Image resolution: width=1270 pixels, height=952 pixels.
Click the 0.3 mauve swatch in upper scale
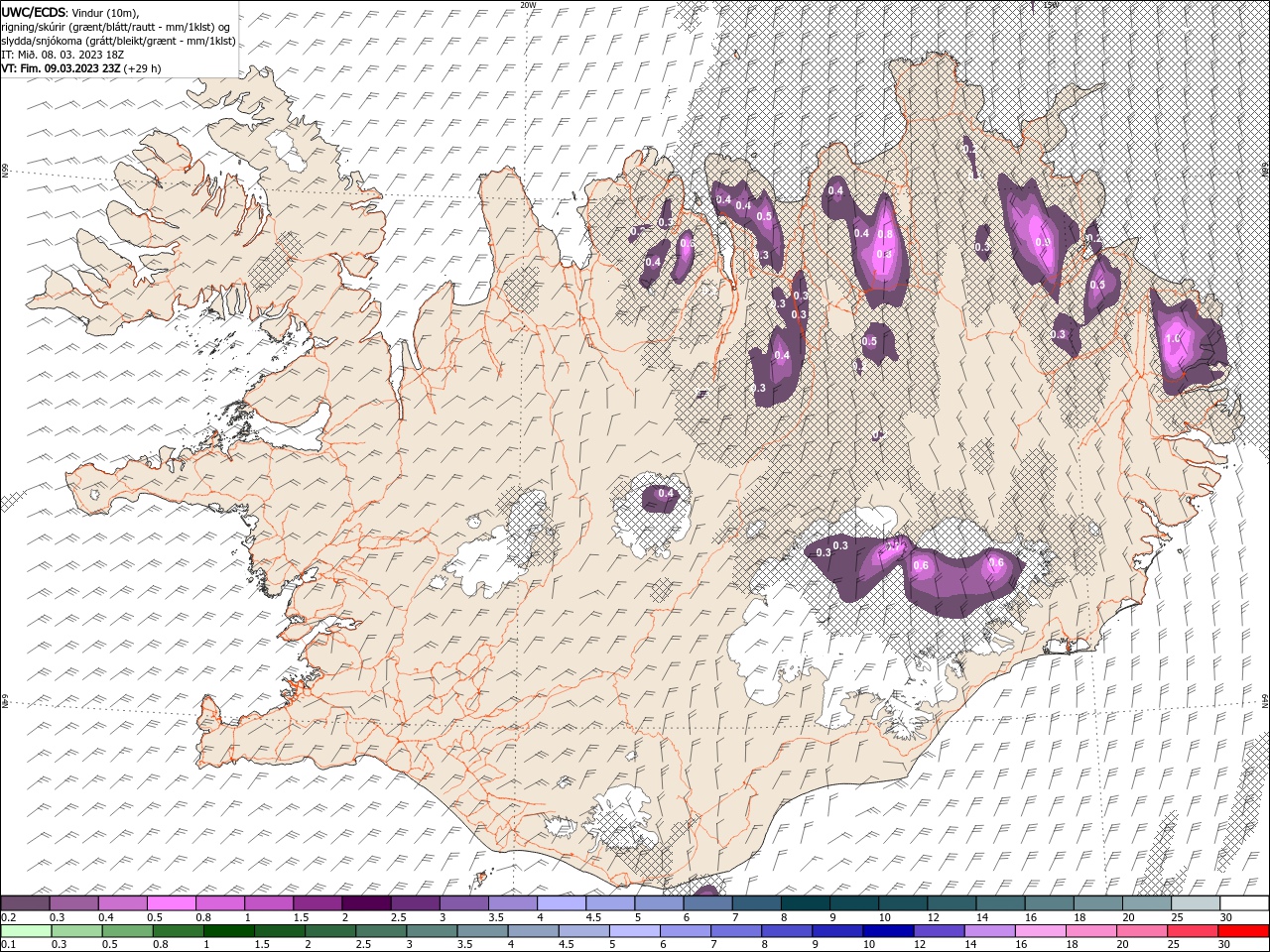pyautogui.click(x=73, y=902)
